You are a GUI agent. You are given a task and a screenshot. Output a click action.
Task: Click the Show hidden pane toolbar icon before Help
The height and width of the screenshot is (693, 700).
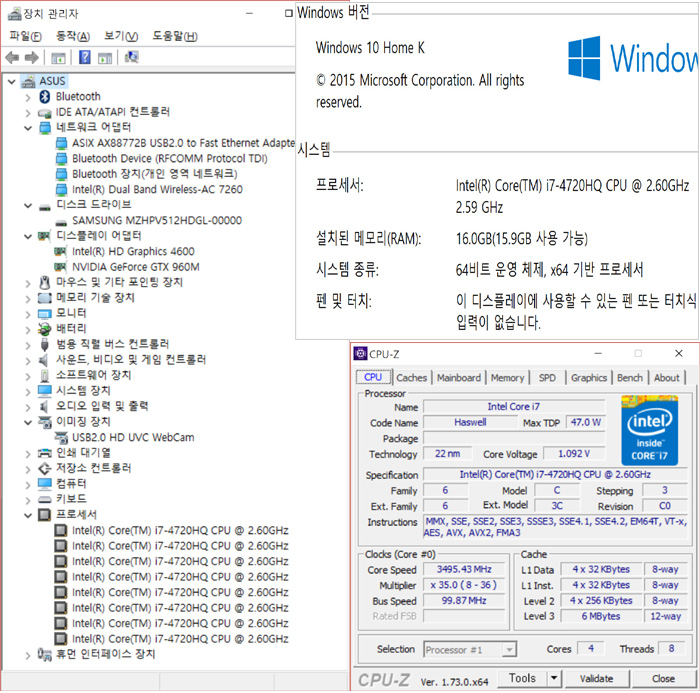tap(58, 58)
